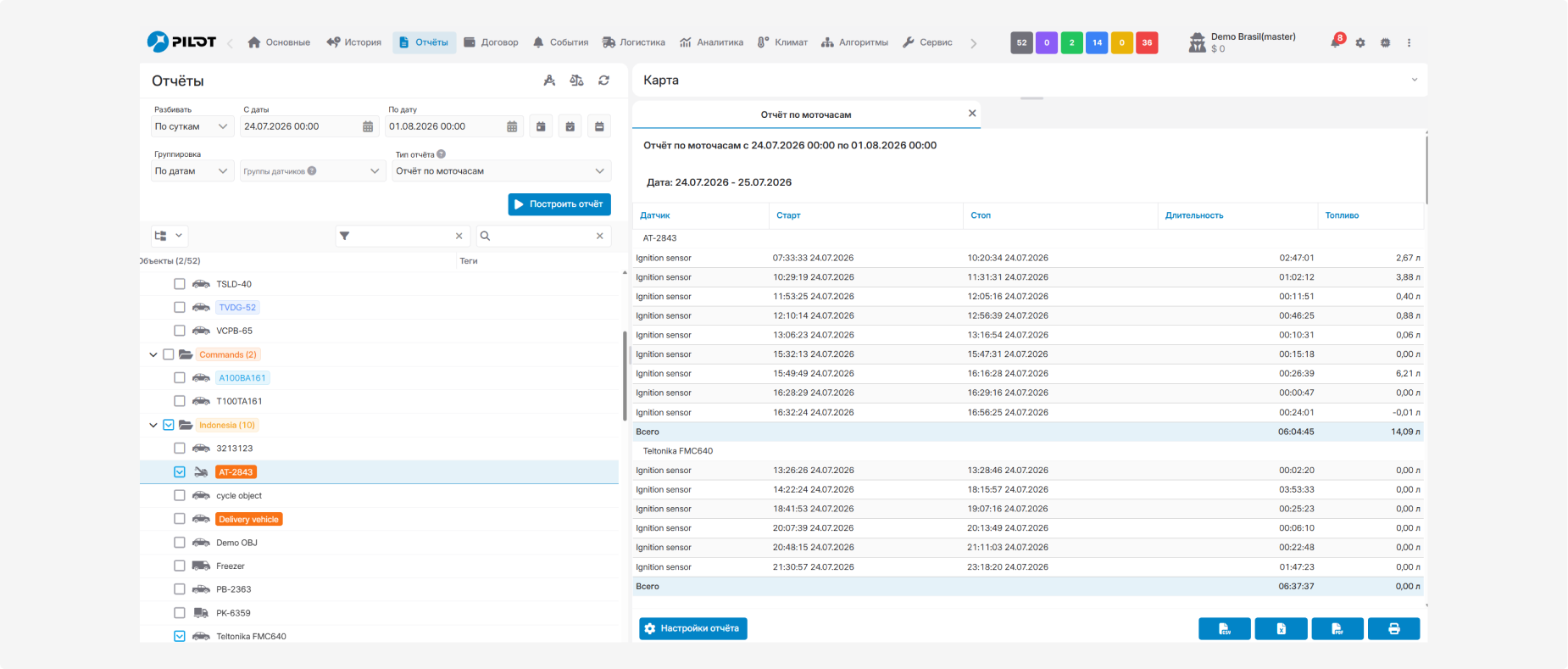Open settings via the gear icon
This screenshot has width=1568, height=669.
(x=1360, y=42)
